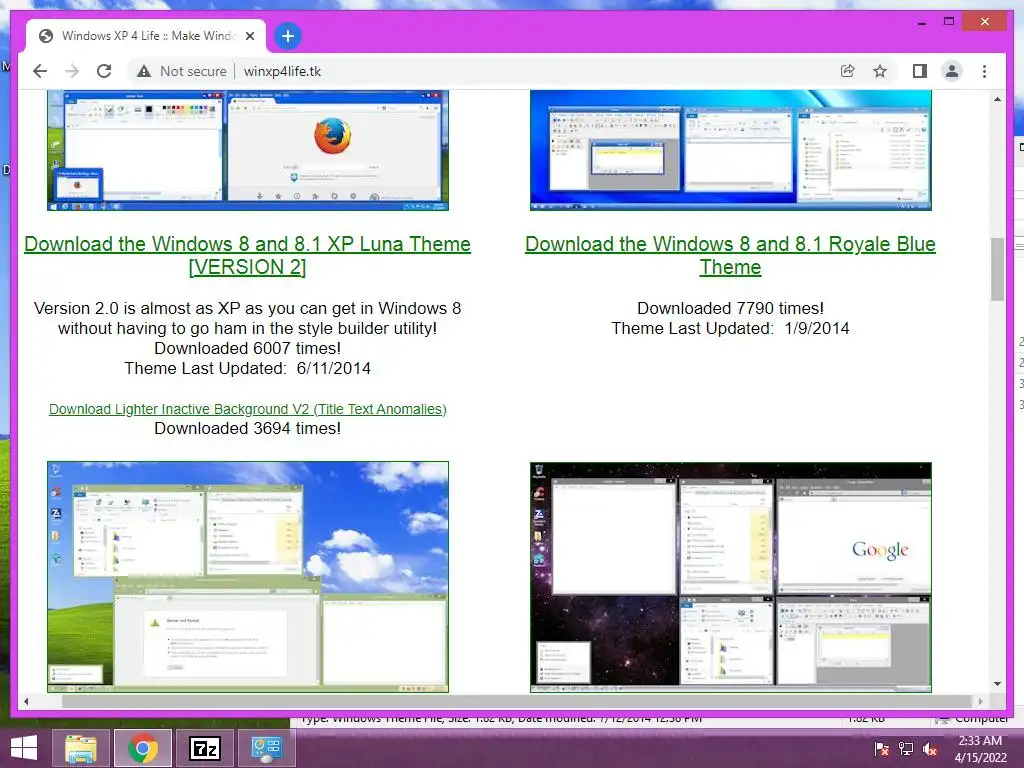Screen dimensions: 1024x768
Task: Maximize the Chrome window
Action: tap(949, 22)
